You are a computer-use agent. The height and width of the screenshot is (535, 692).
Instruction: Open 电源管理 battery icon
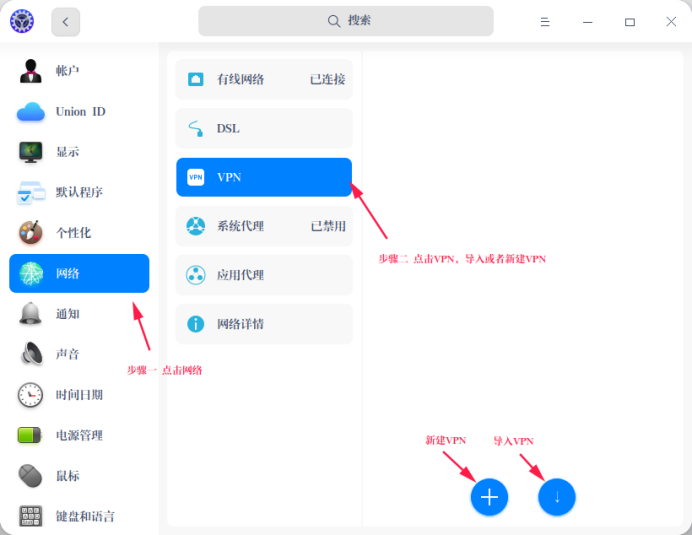tap(30, 435)
